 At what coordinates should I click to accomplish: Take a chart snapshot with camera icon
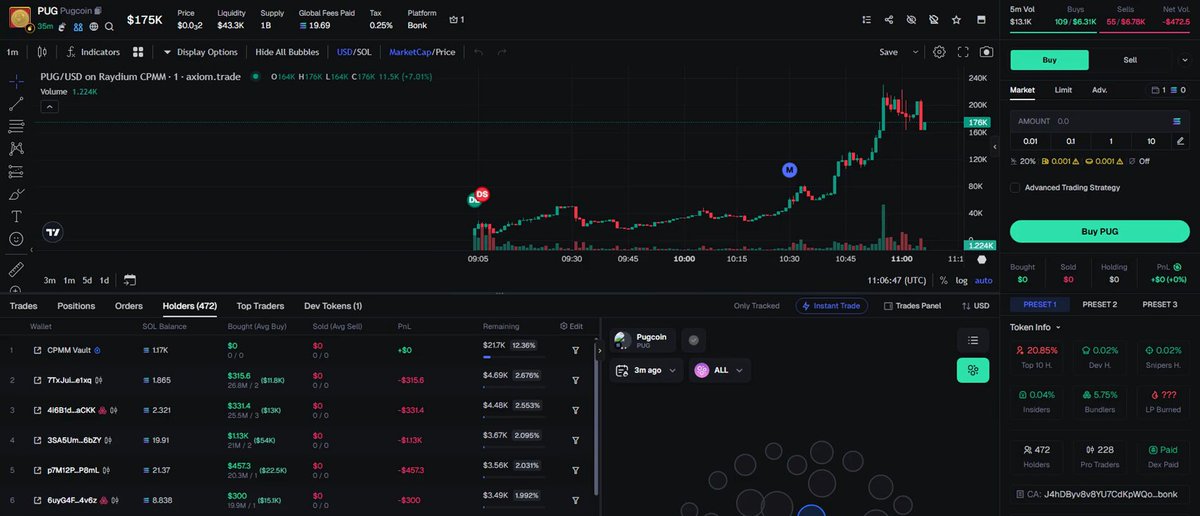pos(987,52)
